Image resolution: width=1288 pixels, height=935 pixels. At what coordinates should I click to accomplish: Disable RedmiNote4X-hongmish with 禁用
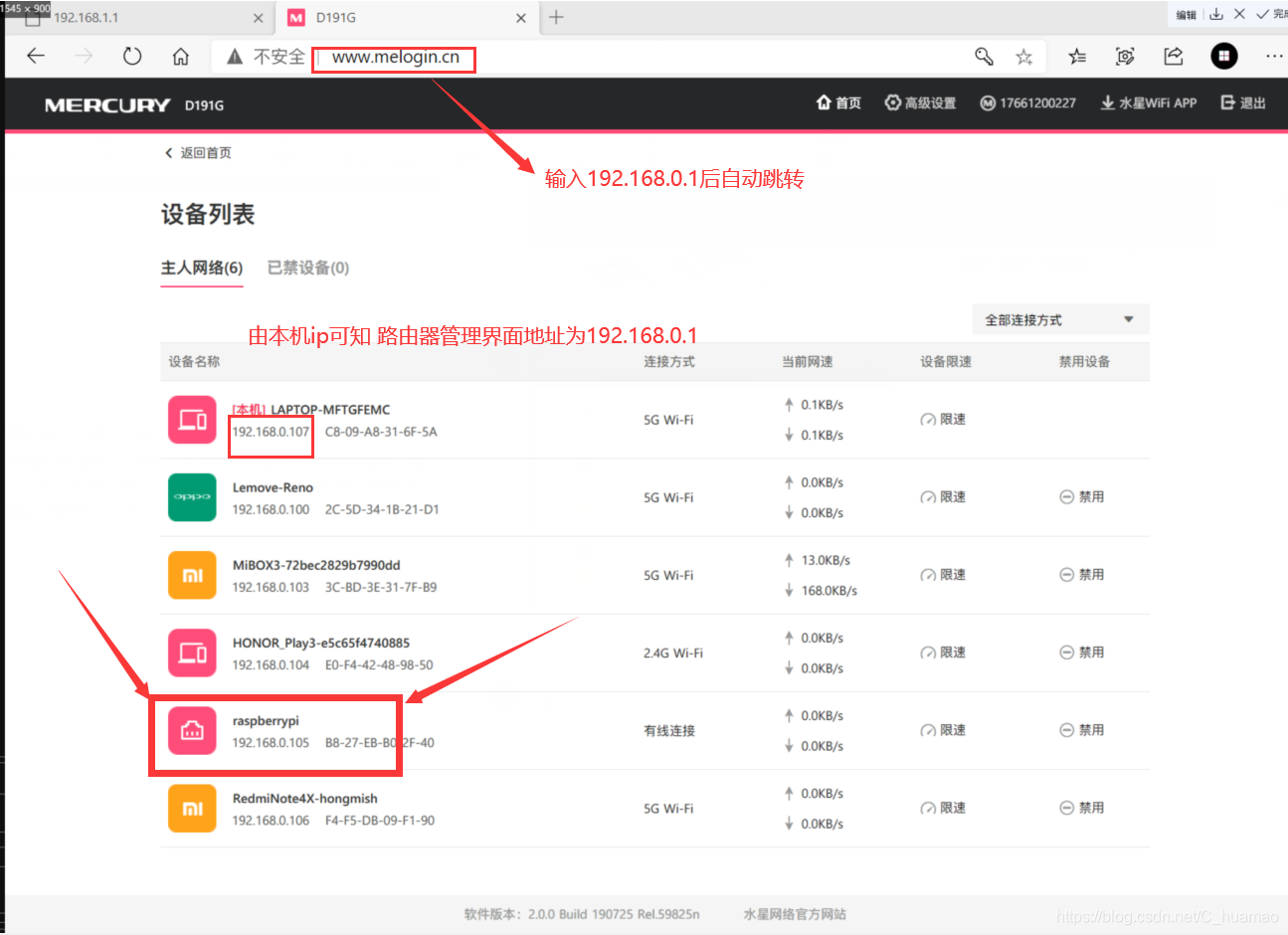click(x=1082, y=809)
